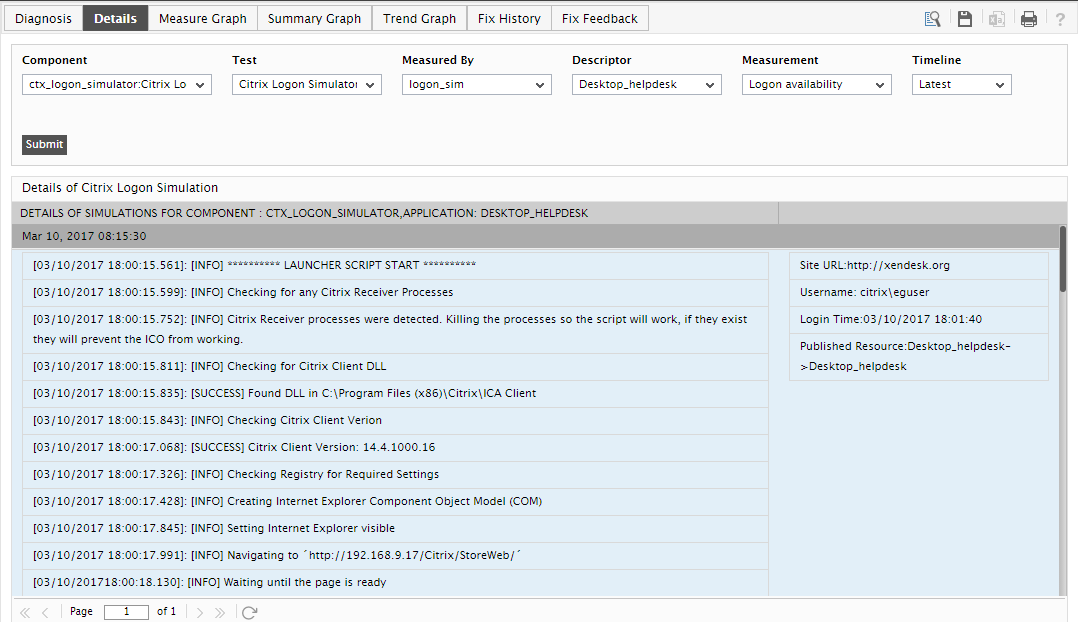The height and width of the screenshot is (622, 1078).
Task: Click the print icon
Action: [x=1028, y=19]
